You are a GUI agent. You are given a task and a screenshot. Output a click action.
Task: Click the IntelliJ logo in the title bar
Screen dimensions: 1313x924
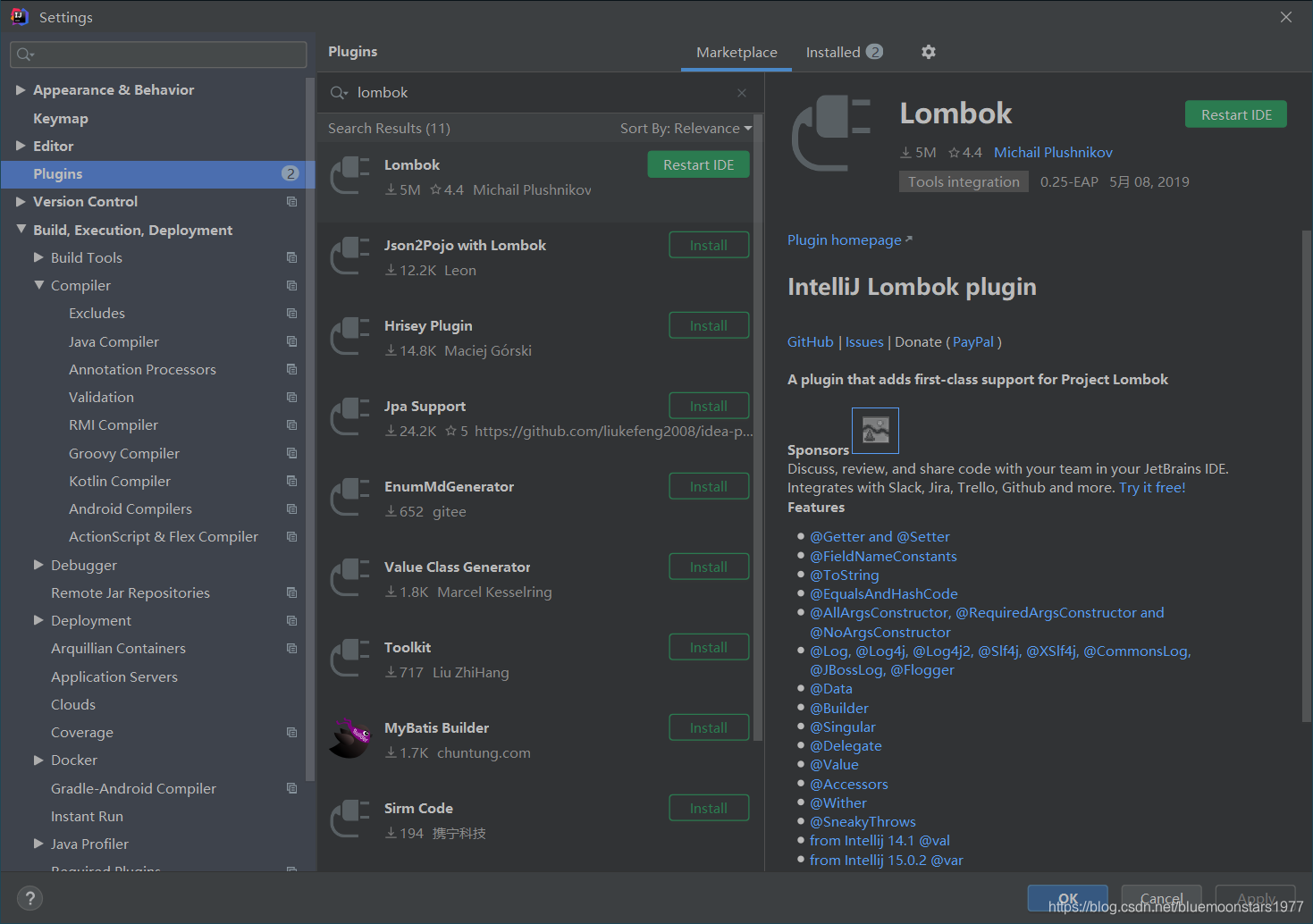pyautogui.click(x=19, y=17)
